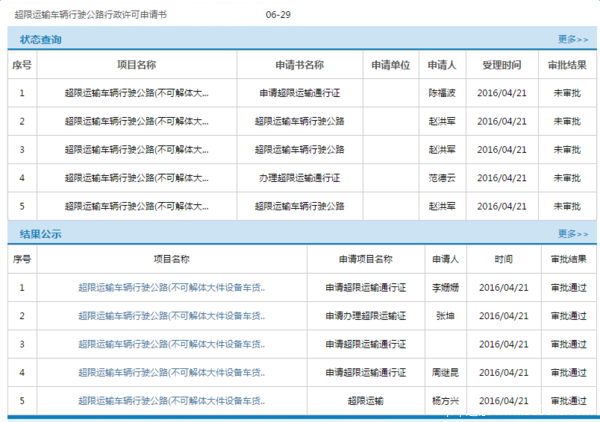600x422 pixels.
Task: Select the 结果公示 section header
Action: (41, 234)
